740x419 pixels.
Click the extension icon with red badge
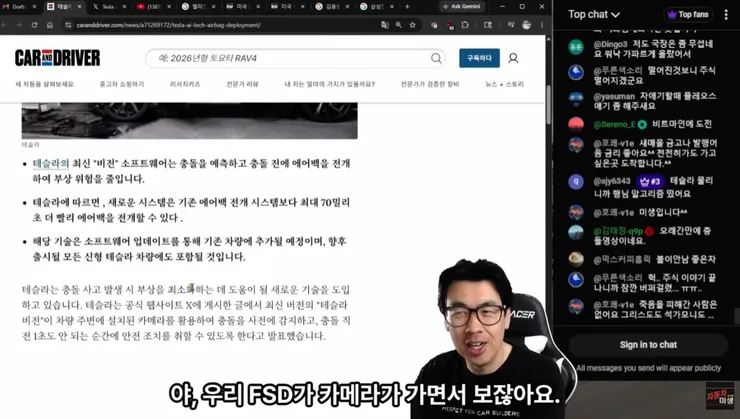(450, 25)
